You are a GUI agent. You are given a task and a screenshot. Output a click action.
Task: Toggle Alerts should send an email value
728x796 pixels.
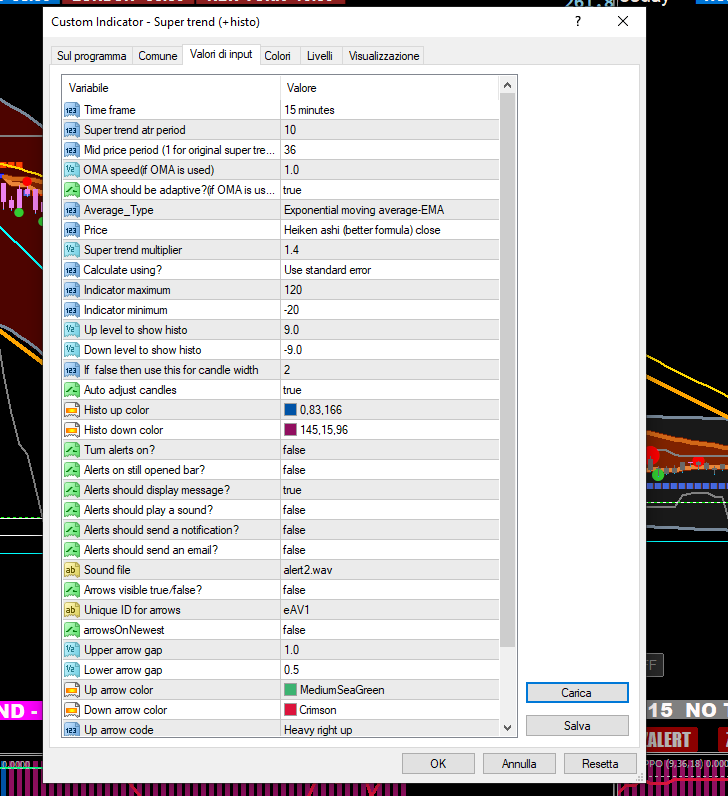click(x=390, y=550)
